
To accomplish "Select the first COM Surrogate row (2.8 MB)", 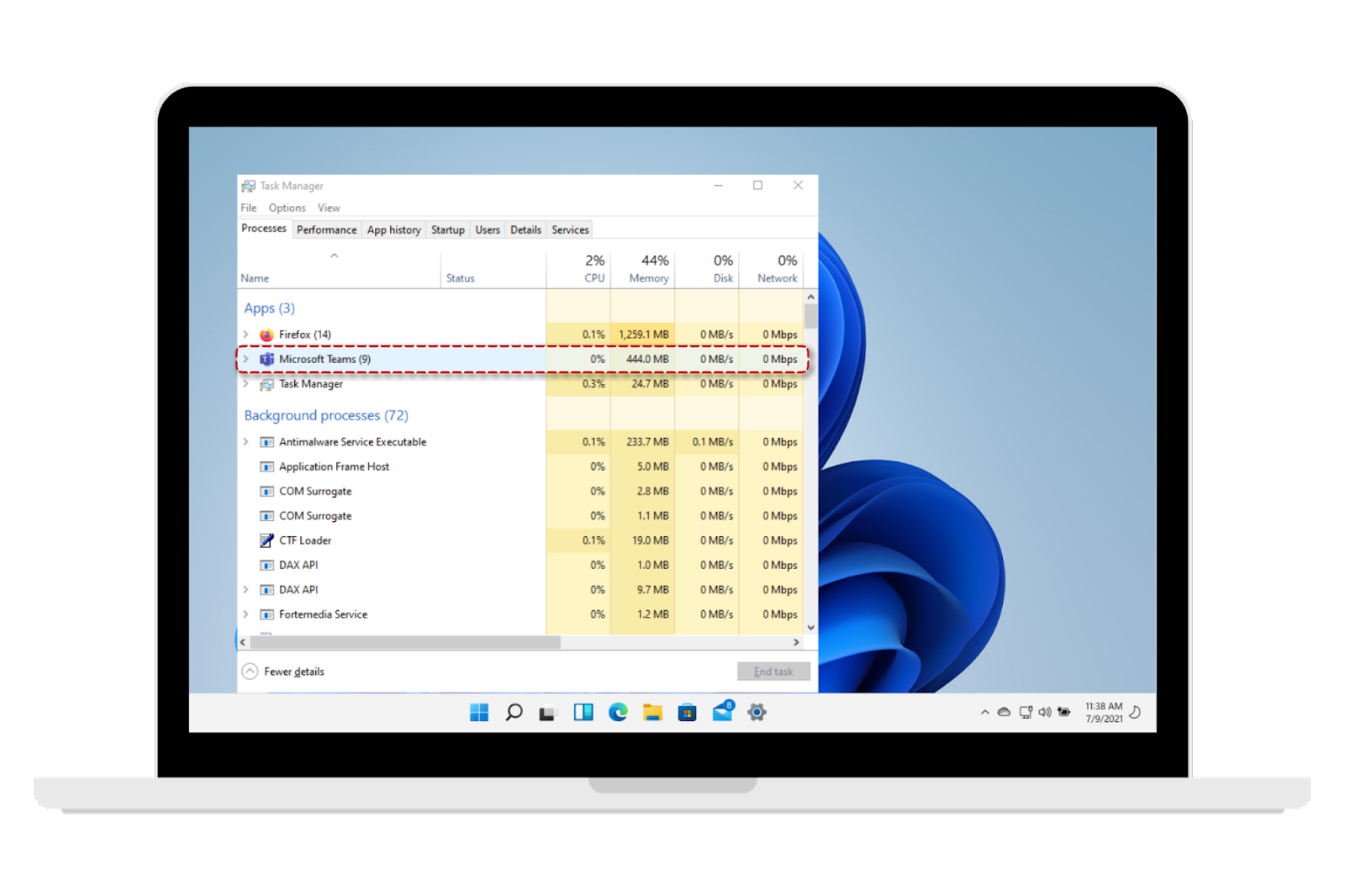I will point(520,492).
